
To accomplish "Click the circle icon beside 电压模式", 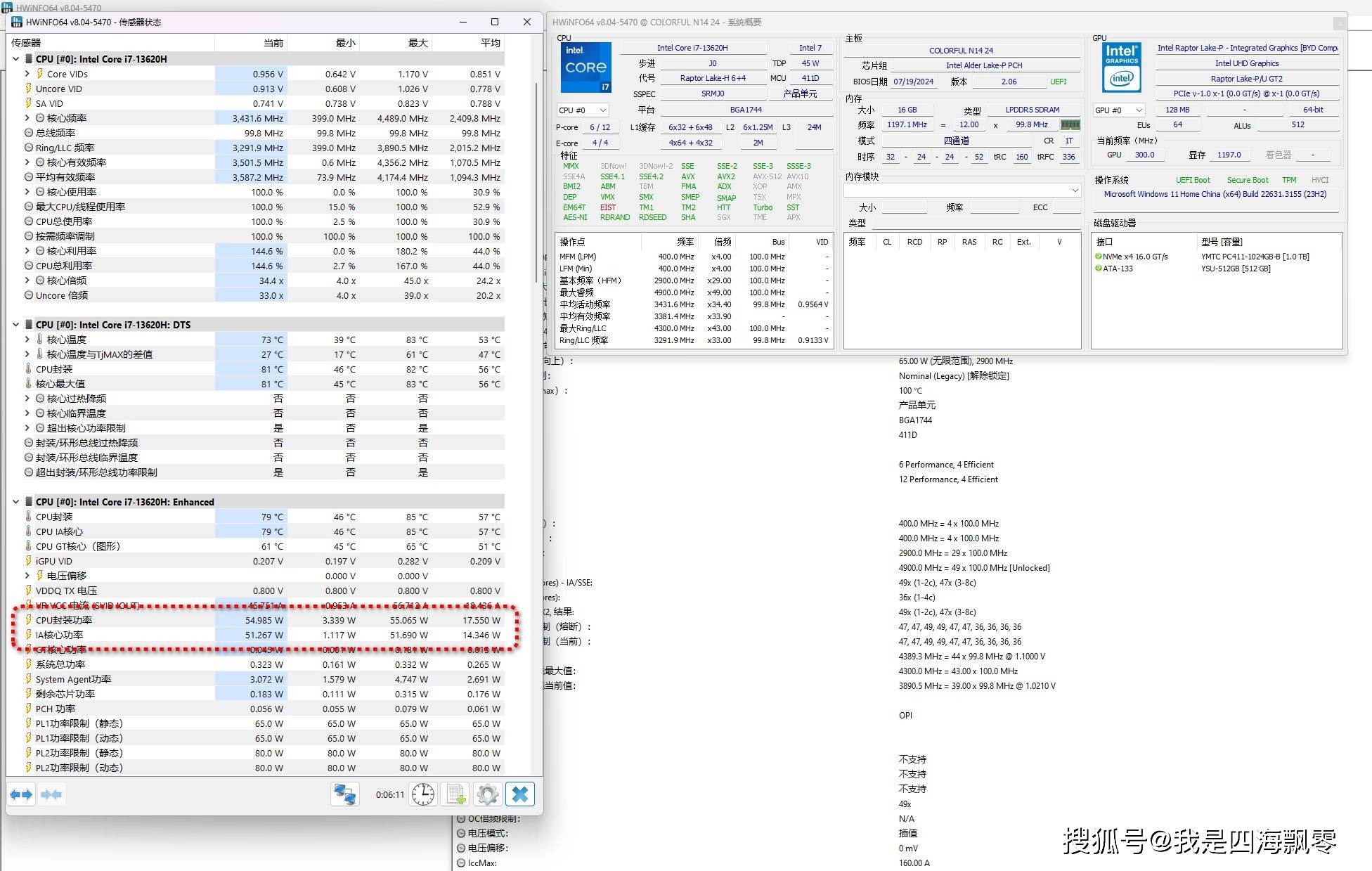I will coord(461,833).
